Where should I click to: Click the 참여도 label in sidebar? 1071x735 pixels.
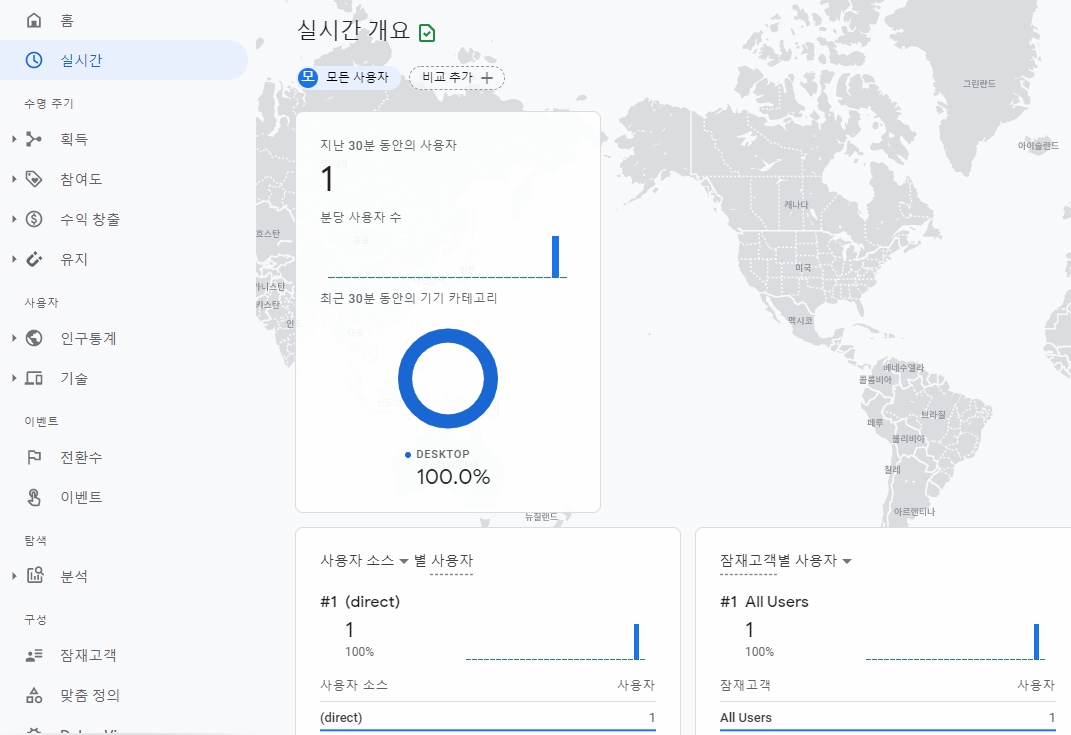click(81, 179)
